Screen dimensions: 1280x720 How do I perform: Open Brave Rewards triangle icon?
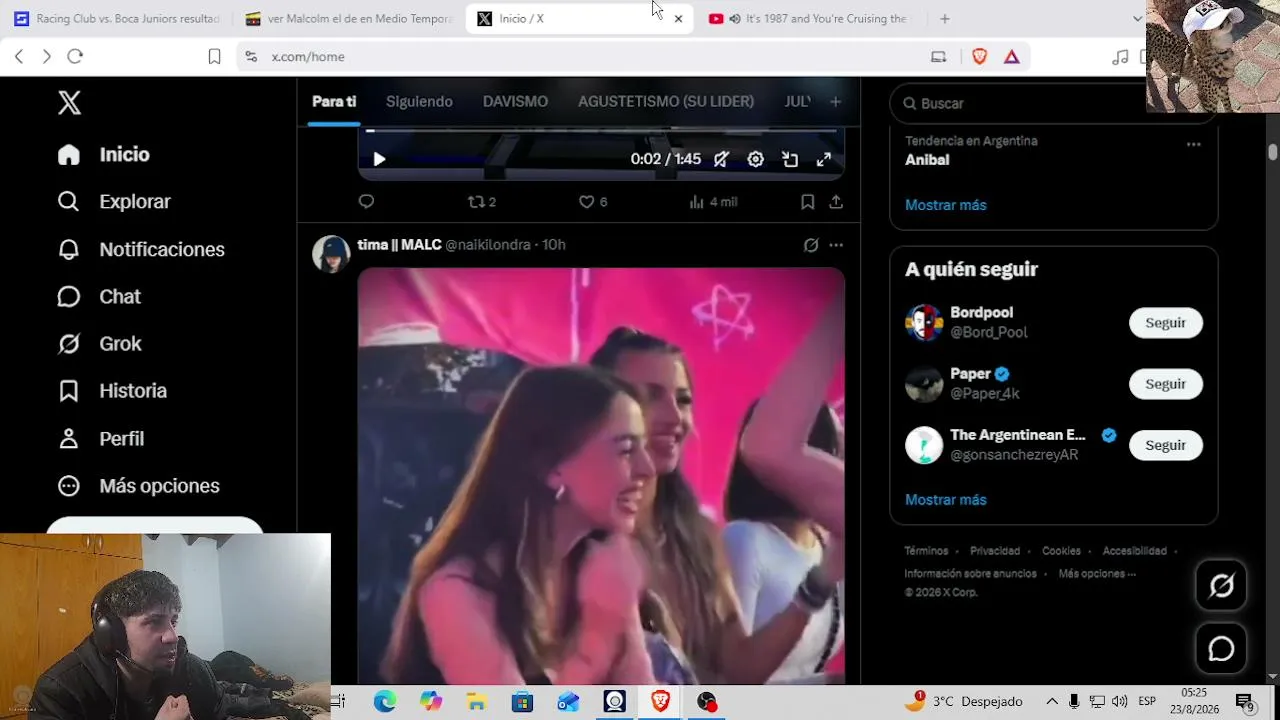1012,57
